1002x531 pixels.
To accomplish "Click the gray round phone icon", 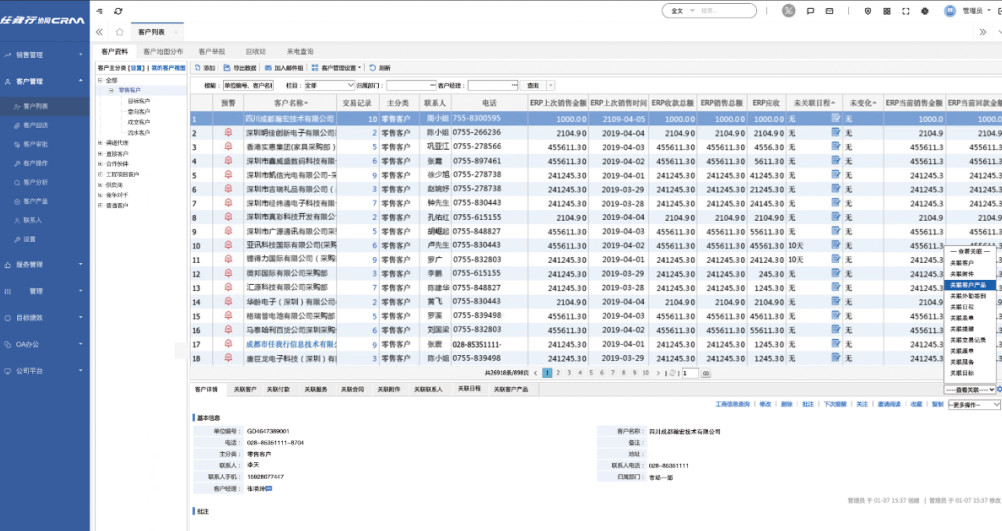I will click(789, 11).
